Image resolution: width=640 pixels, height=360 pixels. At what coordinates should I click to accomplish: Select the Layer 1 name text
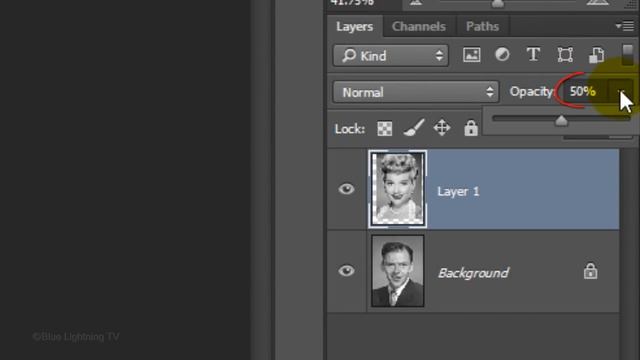[458, 191]
